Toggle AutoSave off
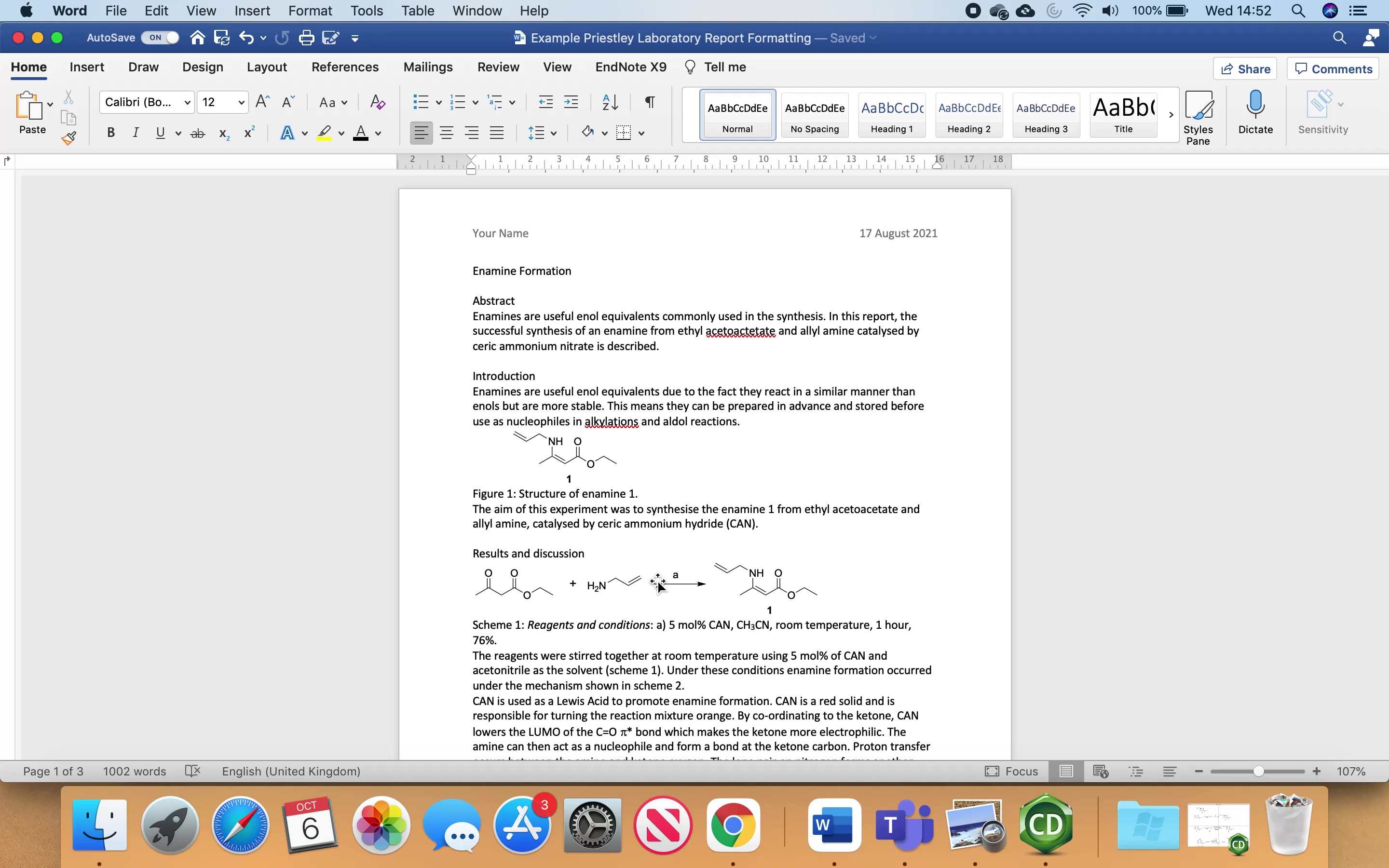The height and width of the screenshot is (868, 1389). pos(160,37)
